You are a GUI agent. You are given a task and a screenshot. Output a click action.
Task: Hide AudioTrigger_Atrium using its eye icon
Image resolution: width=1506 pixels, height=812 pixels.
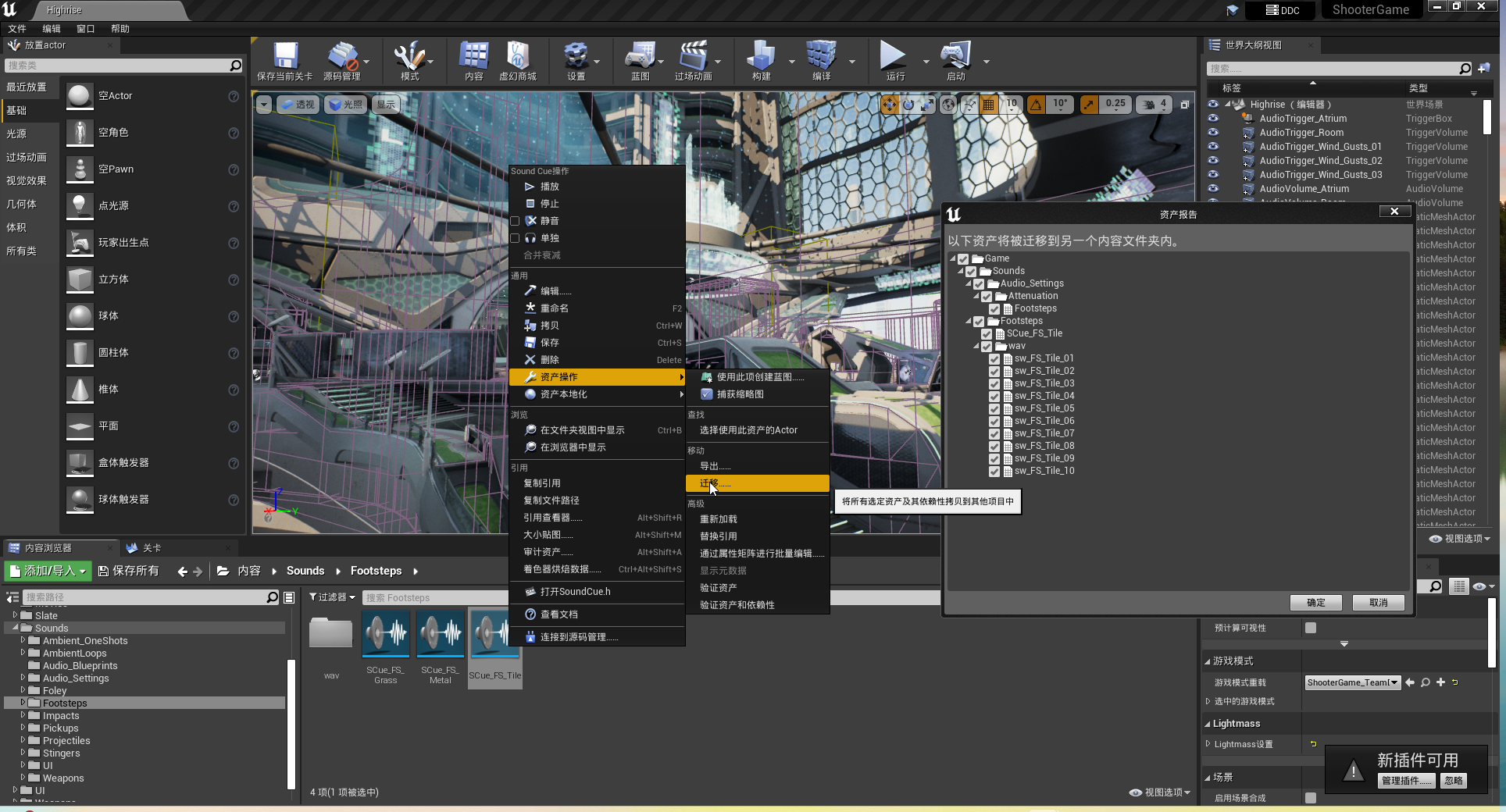click(1213, 119)
